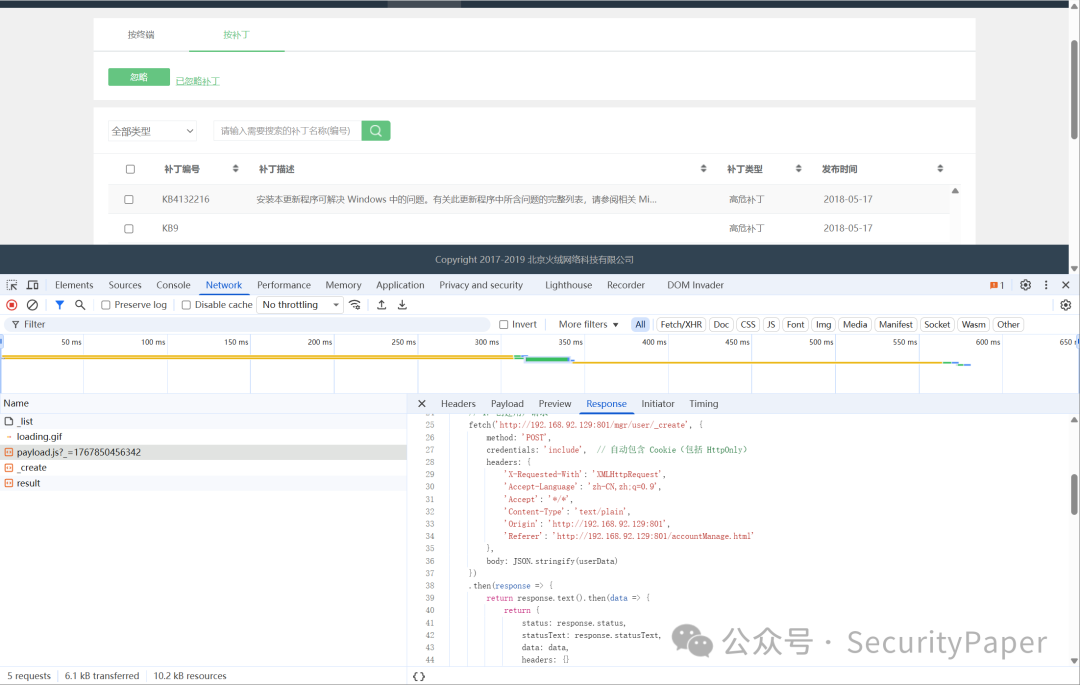Image resolution: width=1080 pixels, height=685 pixels.
Task: Open DevTools settings gear icon
Action: (x=1026, y=285)
